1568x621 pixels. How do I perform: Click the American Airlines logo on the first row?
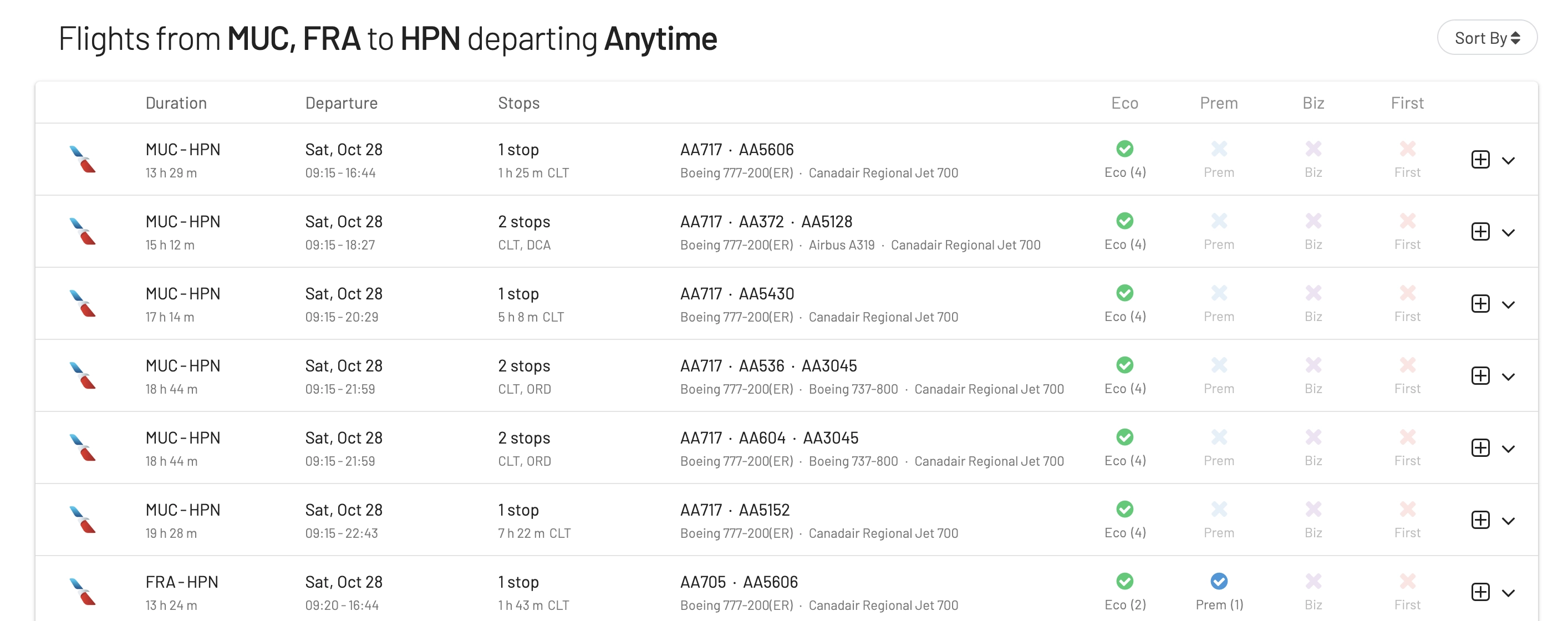[82, 160]
